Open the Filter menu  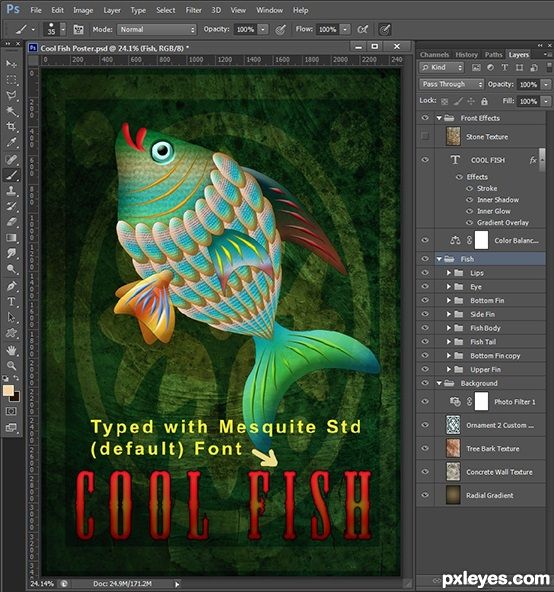click(x=193, y=10)
